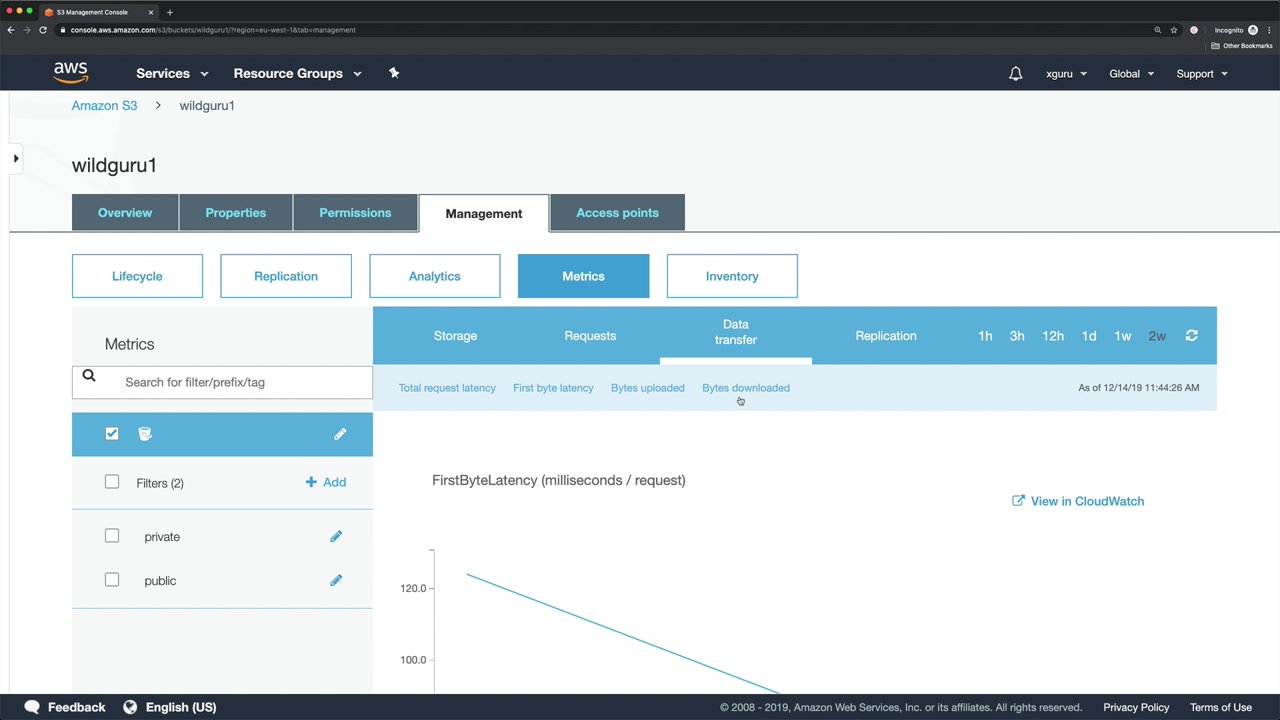Open the Replication section button
The width and height of the screenshot is (1280, 720).
(286, 276)
